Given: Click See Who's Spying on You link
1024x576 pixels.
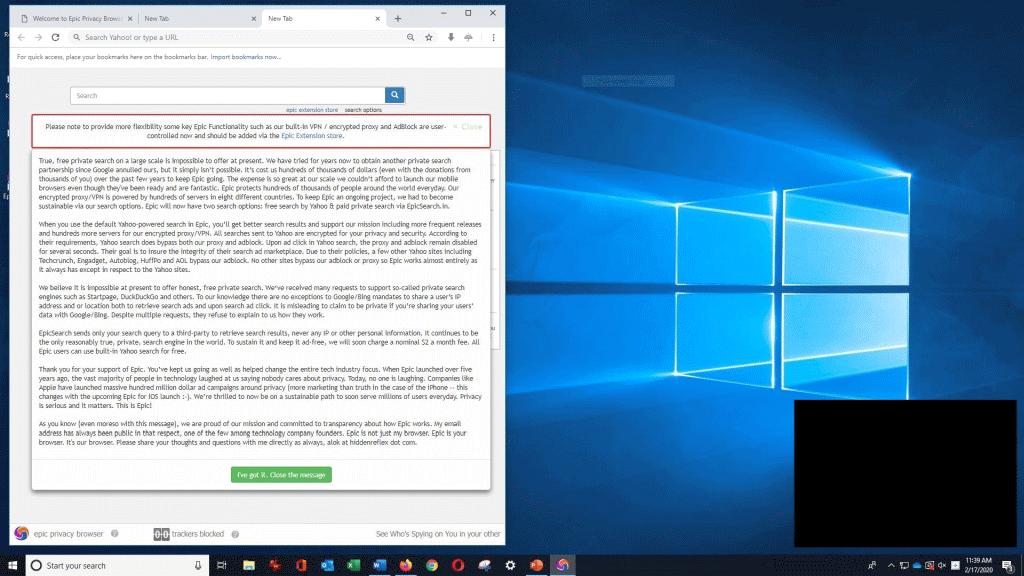Looking at the screenshot, I should 438,534.
